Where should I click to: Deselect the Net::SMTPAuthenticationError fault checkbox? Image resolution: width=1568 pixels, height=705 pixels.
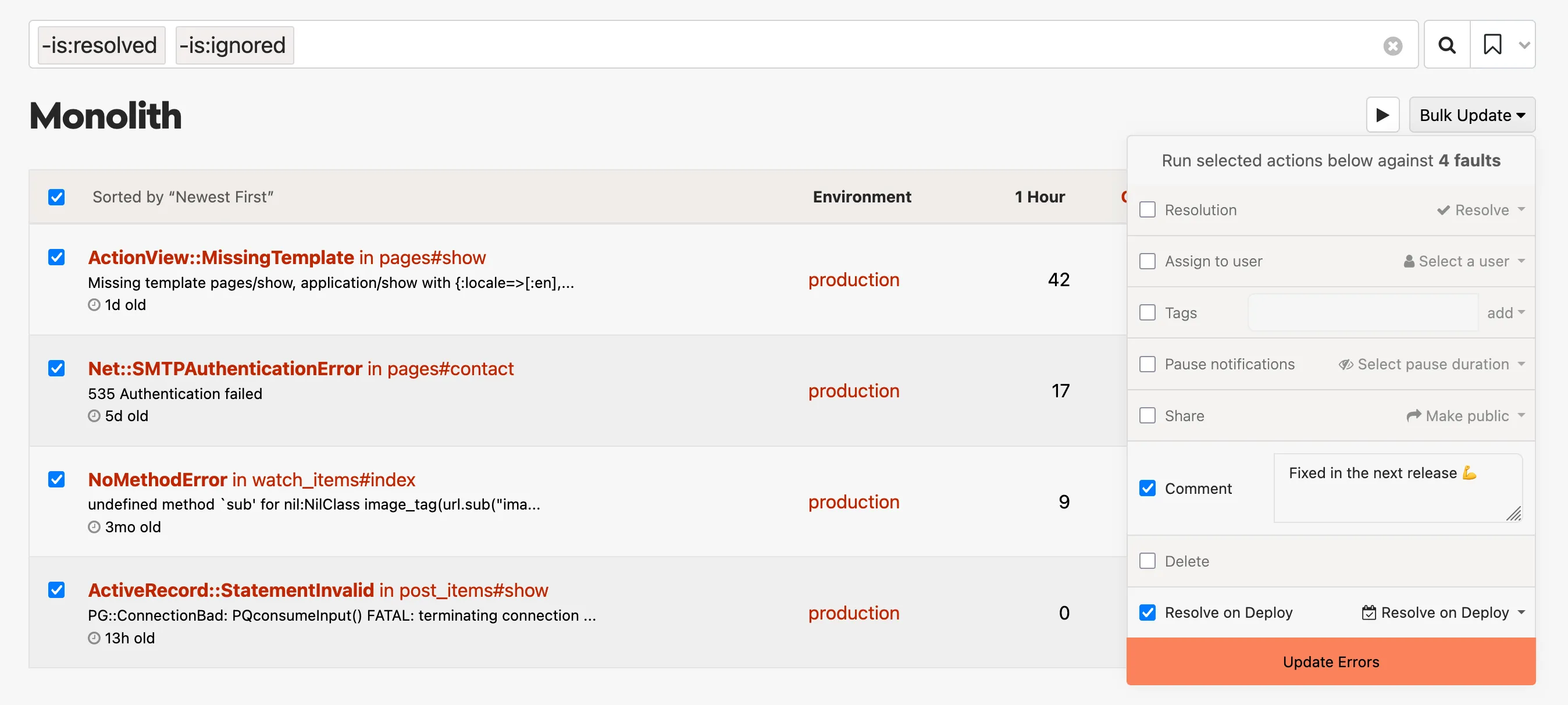coord(56,368)
